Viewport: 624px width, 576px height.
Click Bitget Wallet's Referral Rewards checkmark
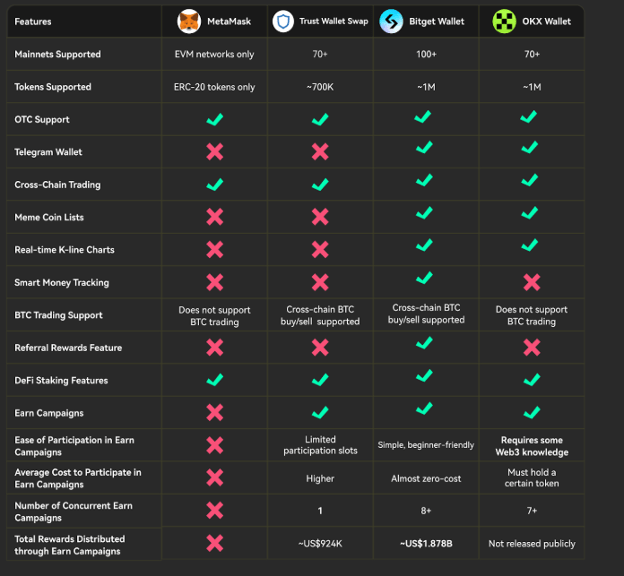point(426,345)
